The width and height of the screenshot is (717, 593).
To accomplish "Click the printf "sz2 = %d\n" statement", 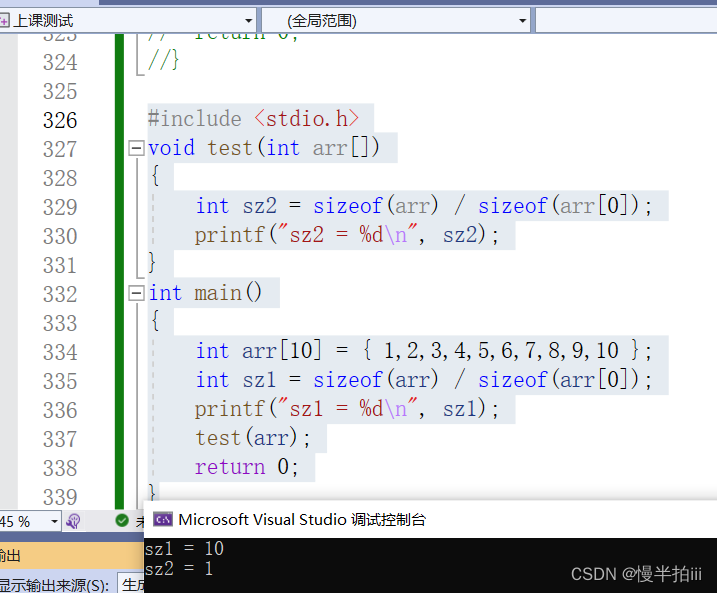I will click(x=347, y=235).
